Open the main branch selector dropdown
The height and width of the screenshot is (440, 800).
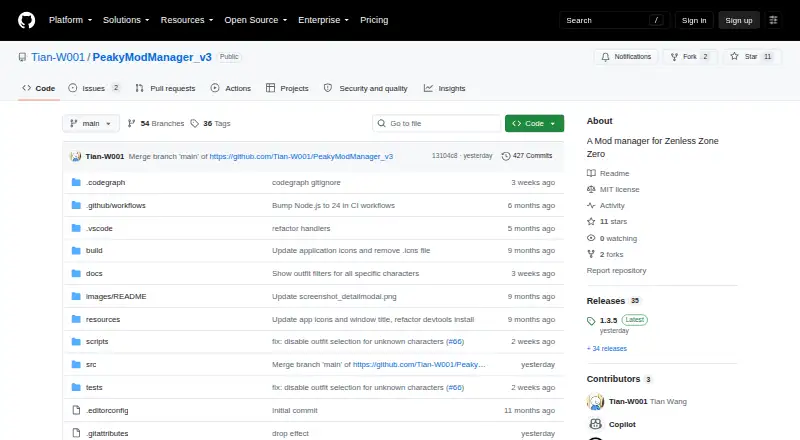tap(91, 124)
